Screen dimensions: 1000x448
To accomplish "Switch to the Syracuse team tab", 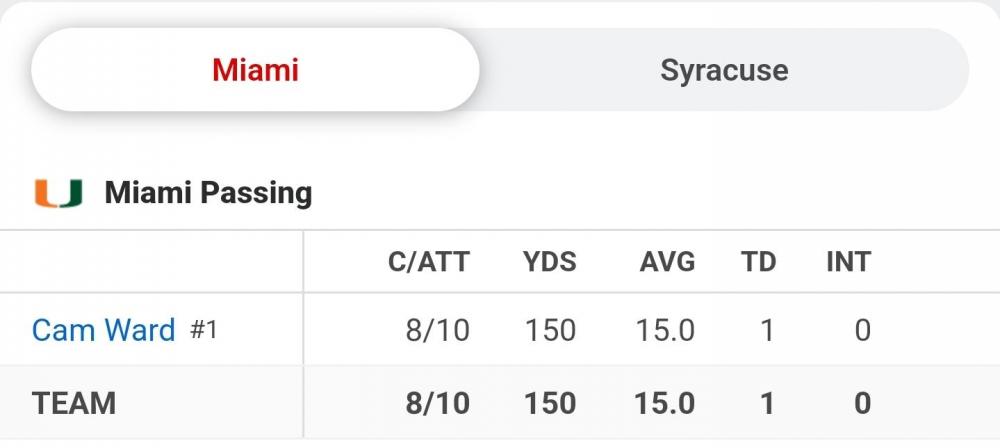I will point(724,70).
